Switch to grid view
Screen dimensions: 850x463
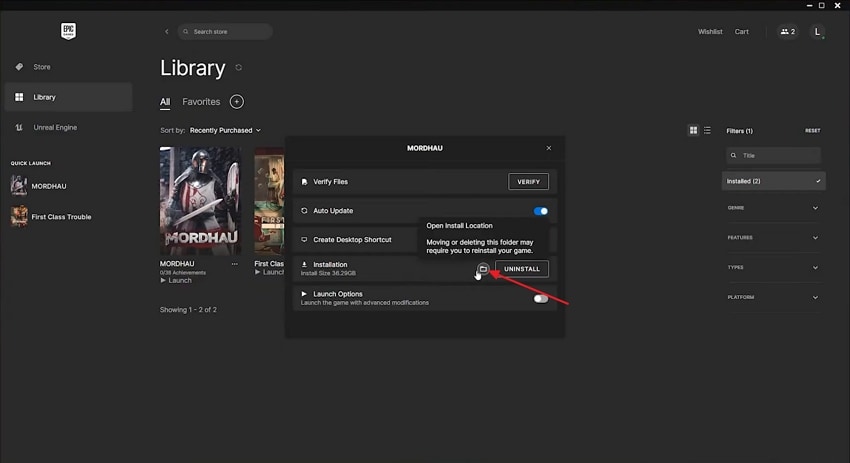[693, 131]
